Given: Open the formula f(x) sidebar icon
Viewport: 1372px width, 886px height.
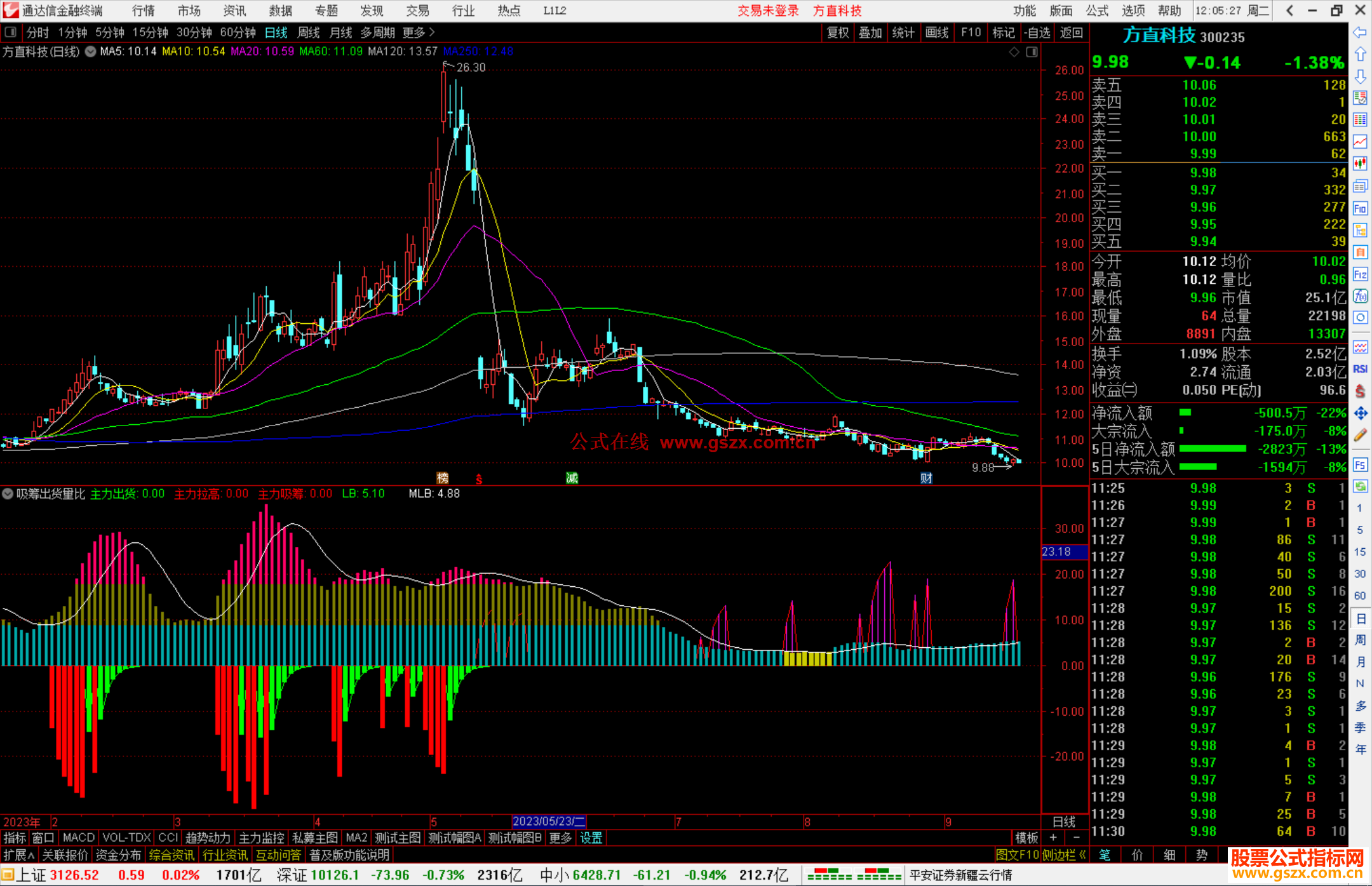Looking at the screenshot, I should [1360, 296].
